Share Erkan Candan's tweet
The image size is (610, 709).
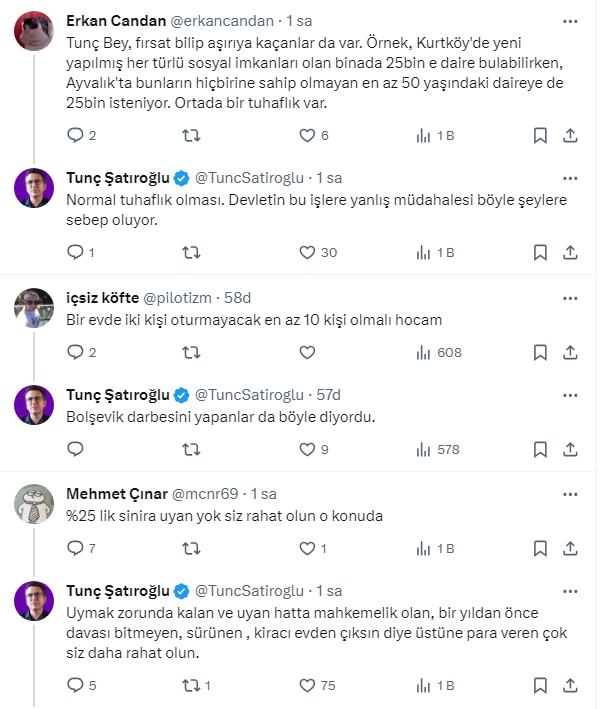pos(570,136)
